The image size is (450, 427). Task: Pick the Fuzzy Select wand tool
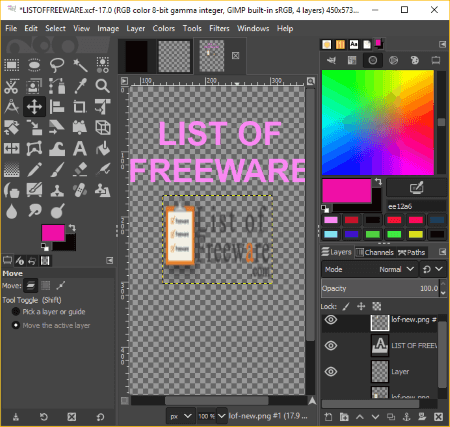click(80, 65)
